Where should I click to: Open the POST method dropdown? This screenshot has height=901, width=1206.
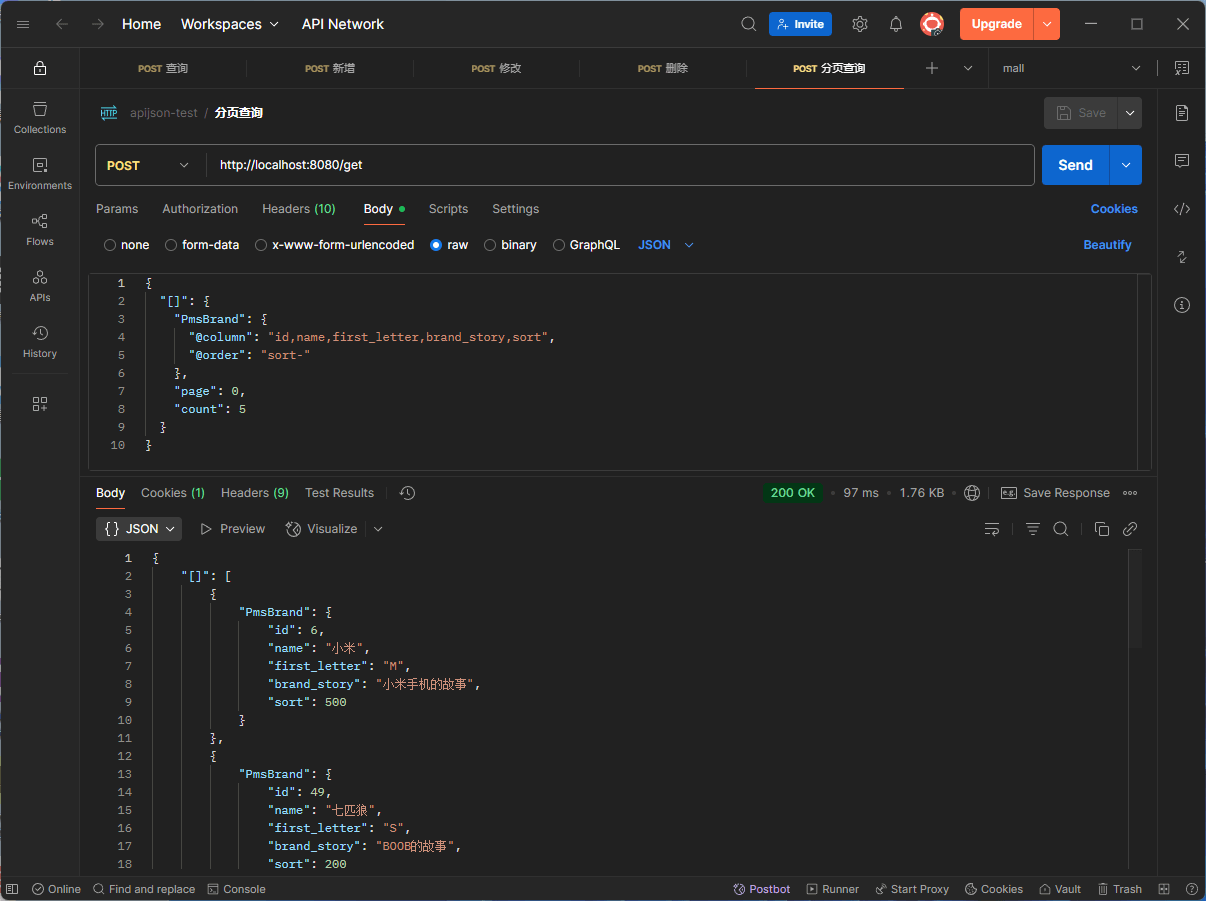click(x=148, y=165)
